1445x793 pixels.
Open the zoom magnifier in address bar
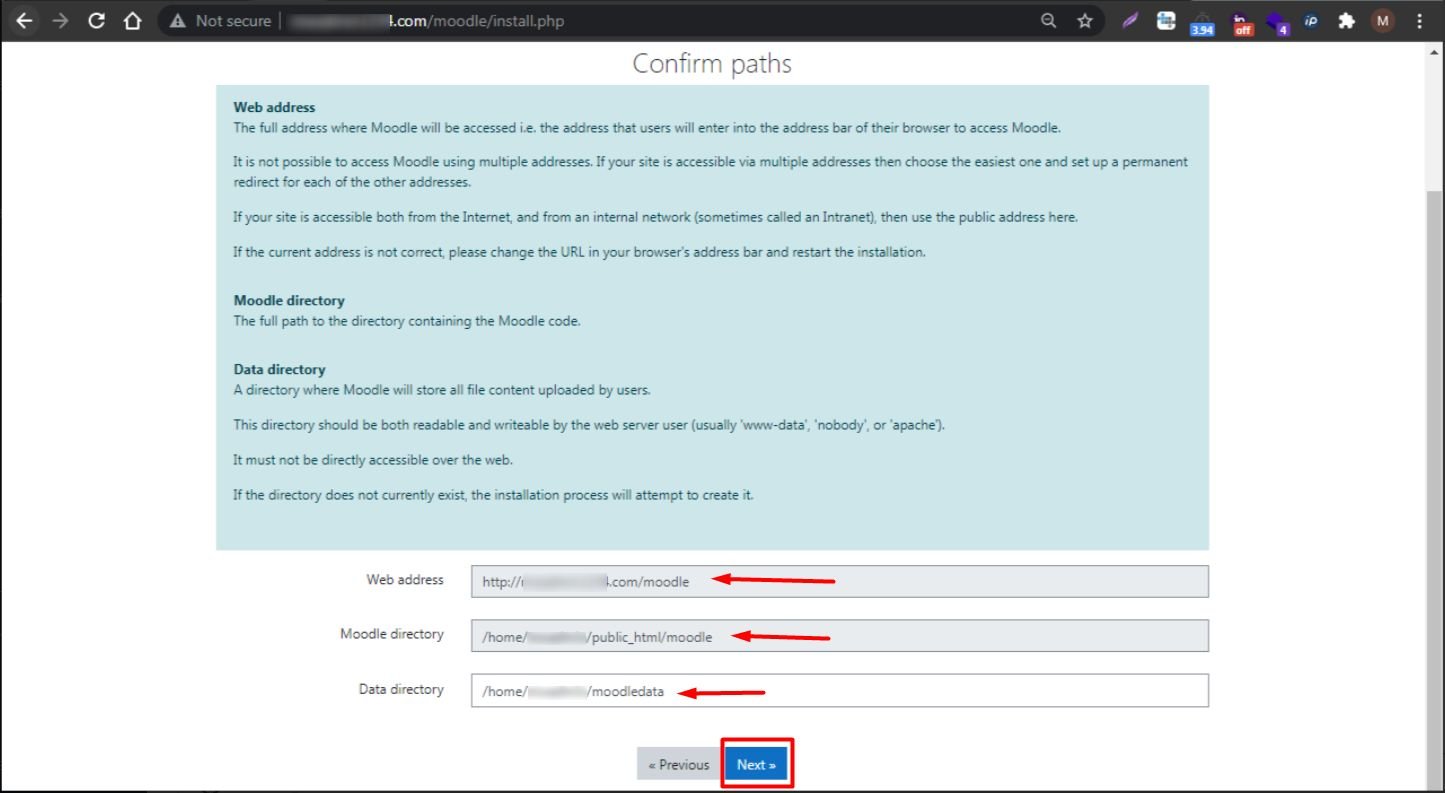1048,21
